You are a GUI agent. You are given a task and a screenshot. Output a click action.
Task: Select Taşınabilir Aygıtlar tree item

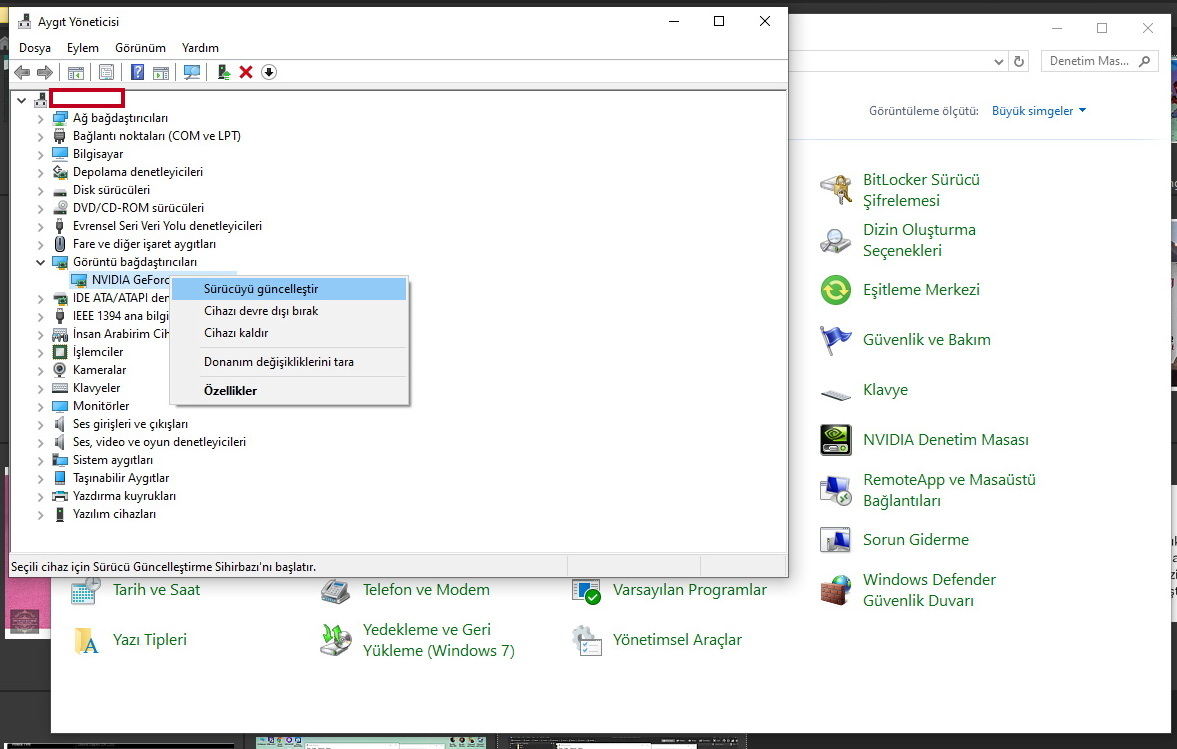pyautogui.click(x=121, y=478)
